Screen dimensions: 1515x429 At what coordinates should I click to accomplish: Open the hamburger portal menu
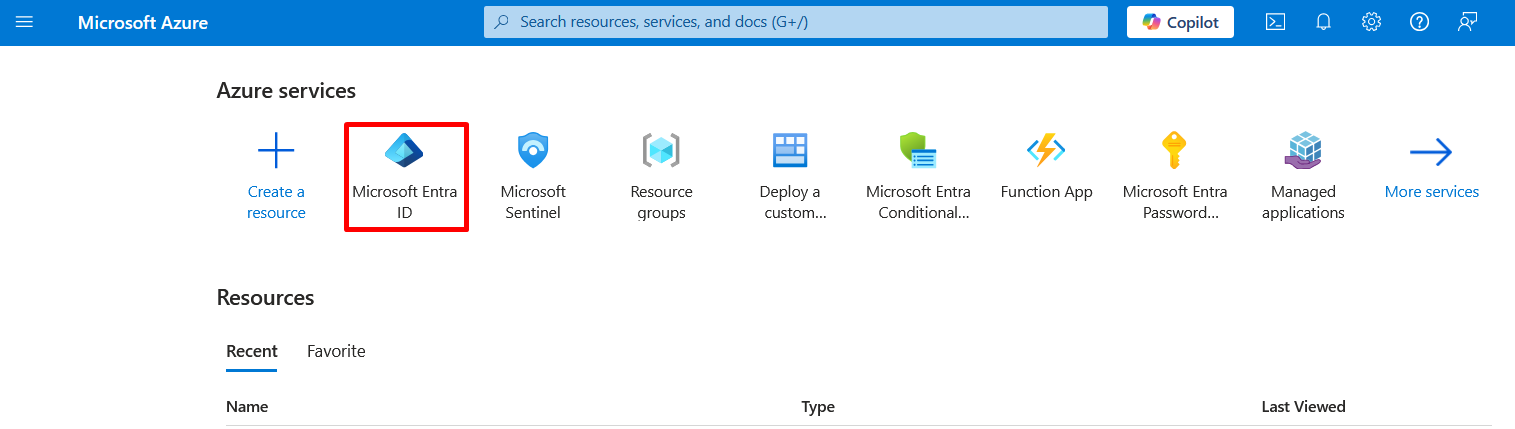pos(24,22)
